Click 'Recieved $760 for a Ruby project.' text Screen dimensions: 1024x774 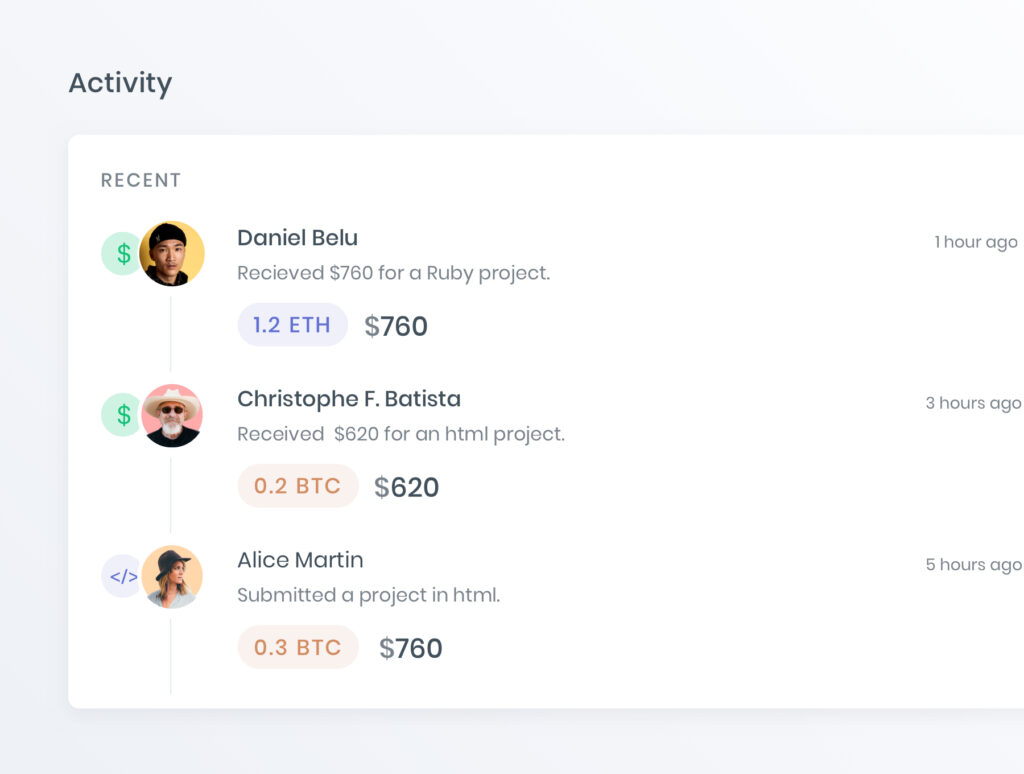393,273
